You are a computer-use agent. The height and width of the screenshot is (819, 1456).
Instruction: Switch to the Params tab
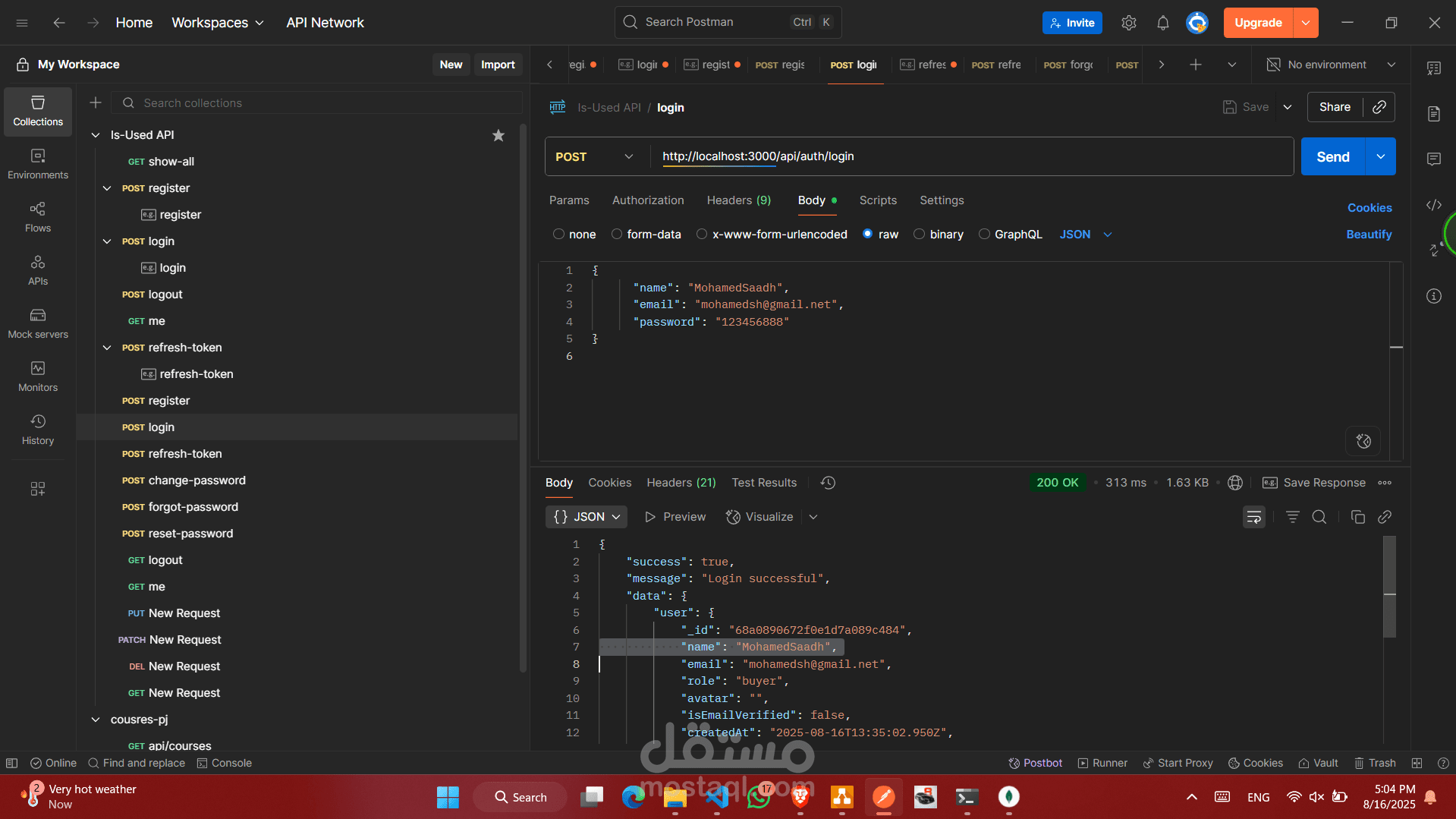pos(569,200)
